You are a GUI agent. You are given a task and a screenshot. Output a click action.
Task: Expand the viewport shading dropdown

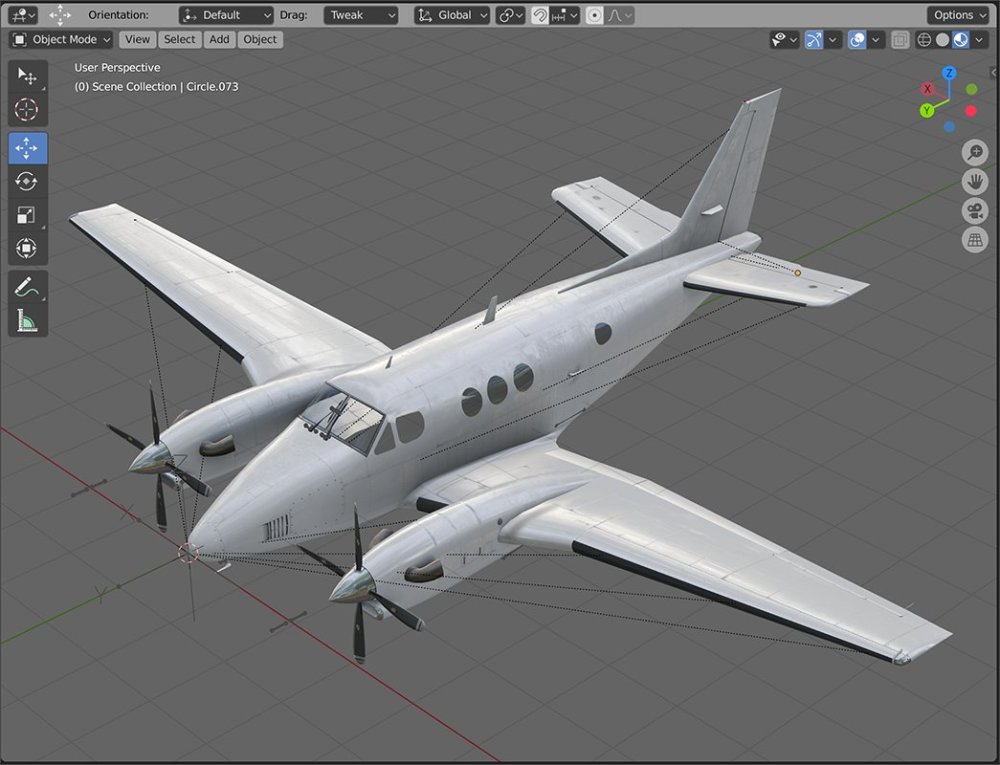978,39
